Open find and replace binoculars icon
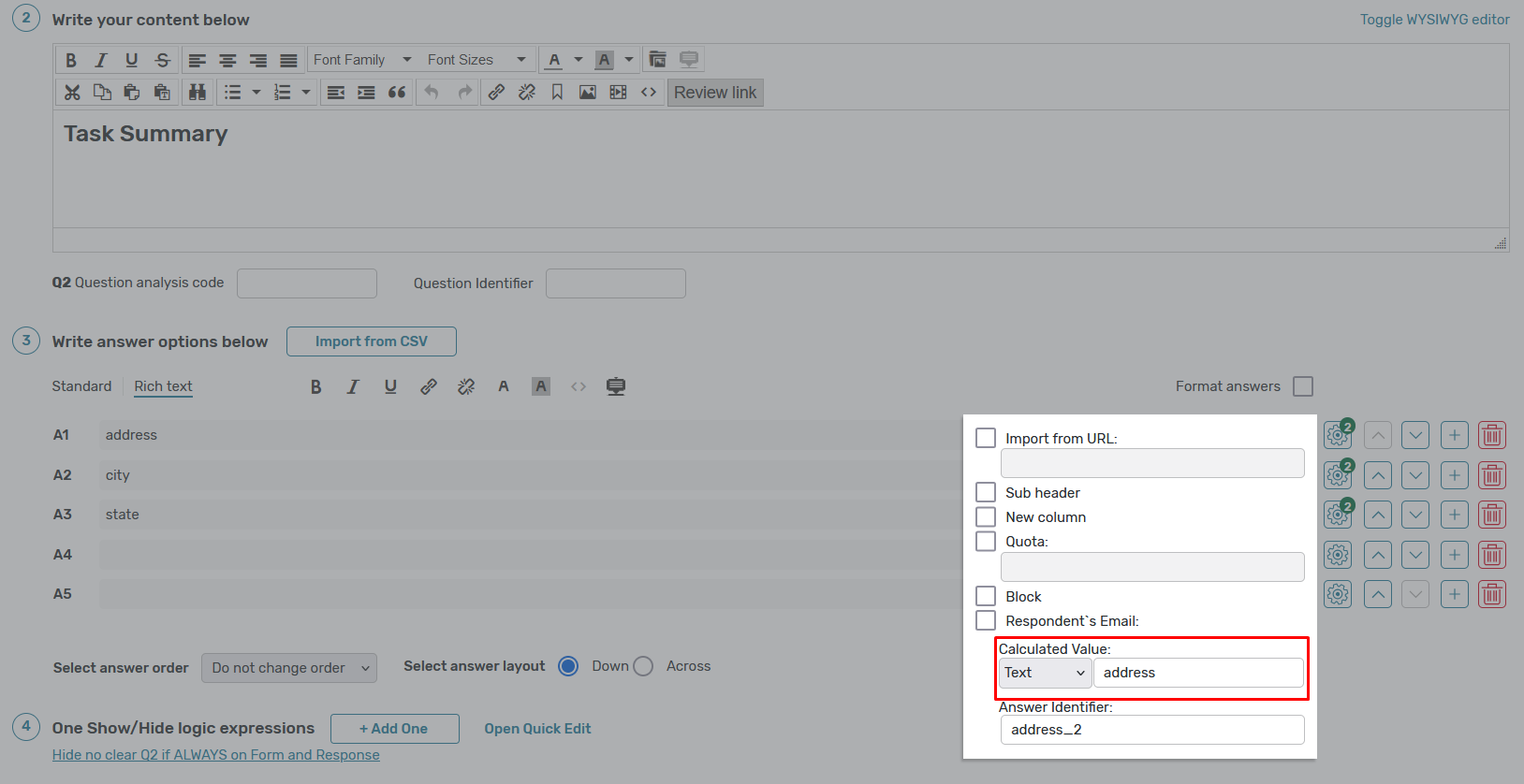Viewport: 1524px width, 784px height. (x=197, y=92)
